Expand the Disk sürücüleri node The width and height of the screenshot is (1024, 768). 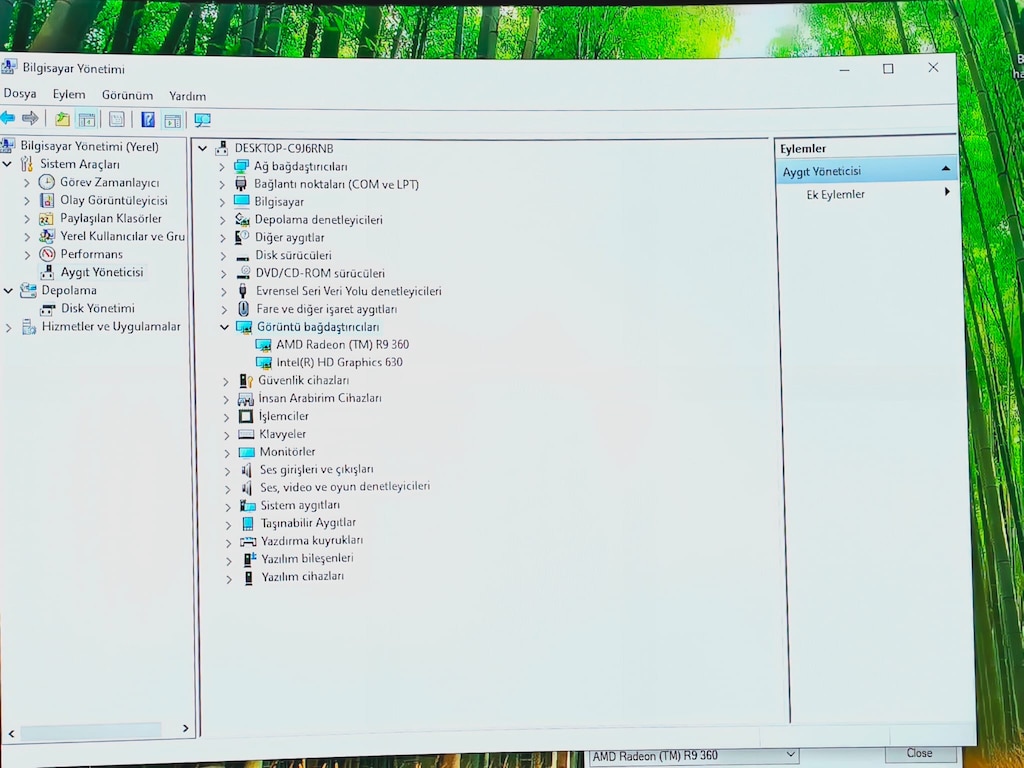223,256
